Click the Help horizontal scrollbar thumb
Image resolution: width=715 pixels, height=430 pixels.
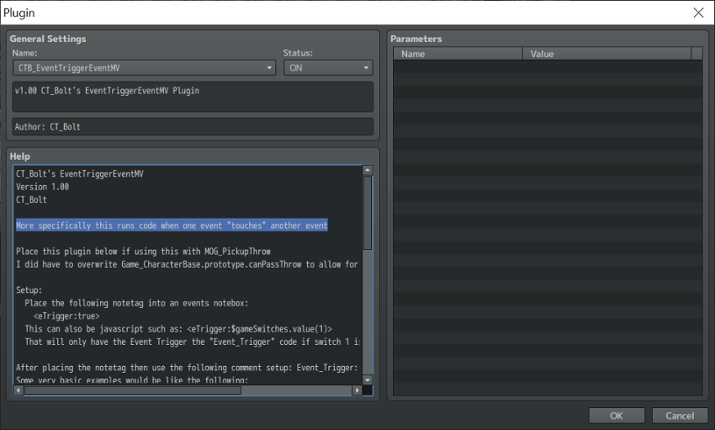[x=133, y=390]
